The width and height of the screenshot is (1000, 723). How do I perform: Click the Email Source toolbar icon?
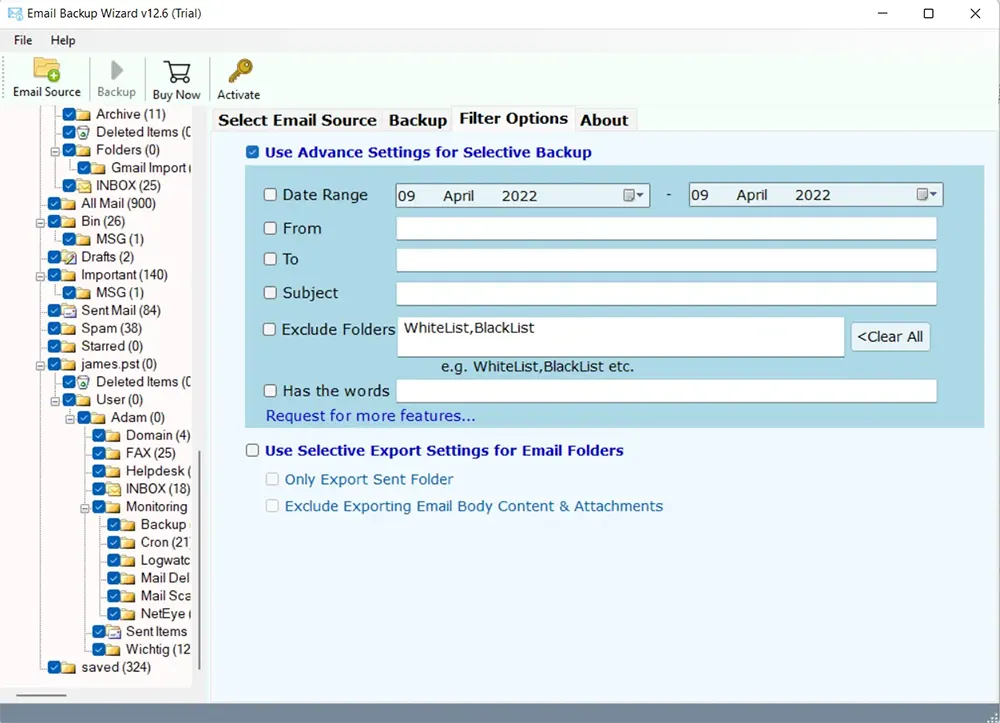[46, 71]
